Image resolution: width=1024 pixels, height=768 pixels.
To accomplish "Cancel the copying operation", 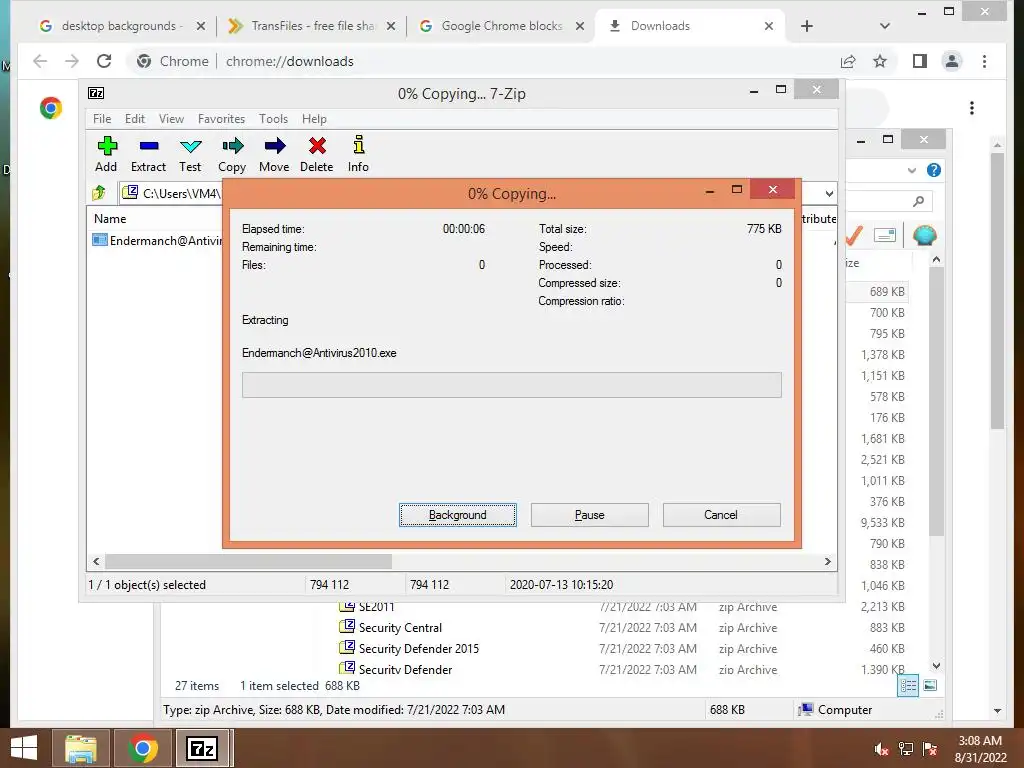I will [x=722, y=515].
